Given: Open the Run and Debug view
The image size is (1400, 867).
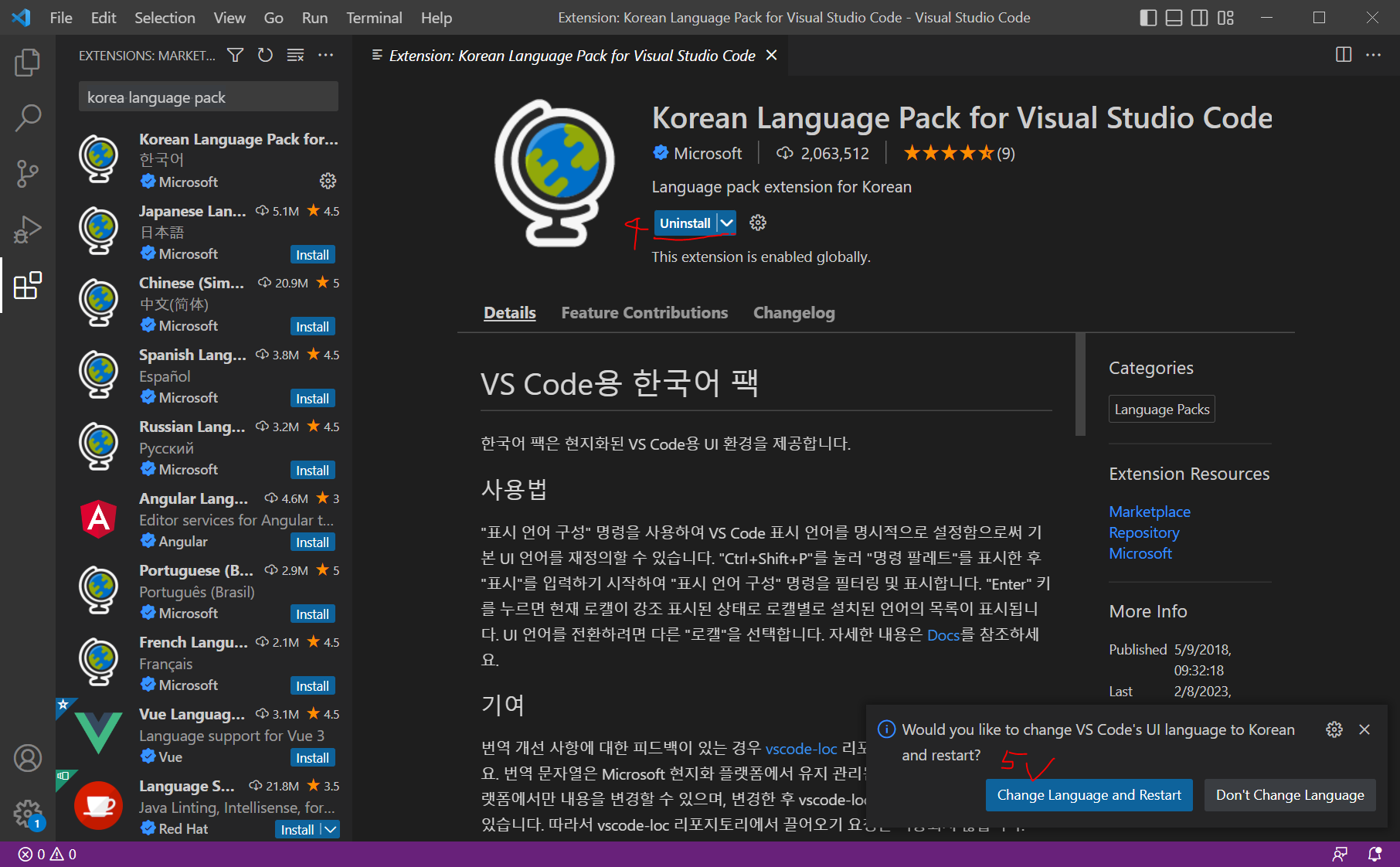Looking at the screenshot, I should tap(28, 229).
